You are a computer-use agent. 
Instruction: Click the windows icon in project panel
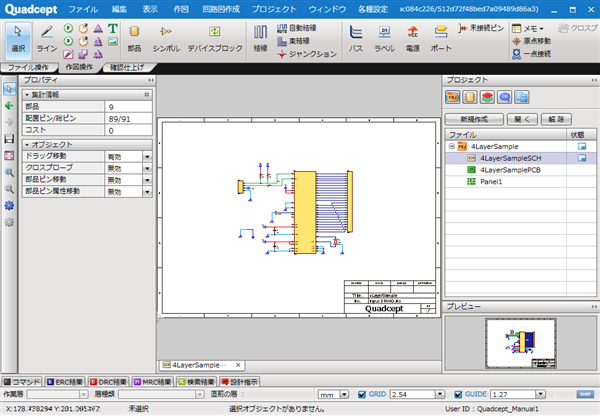[522, 97]
